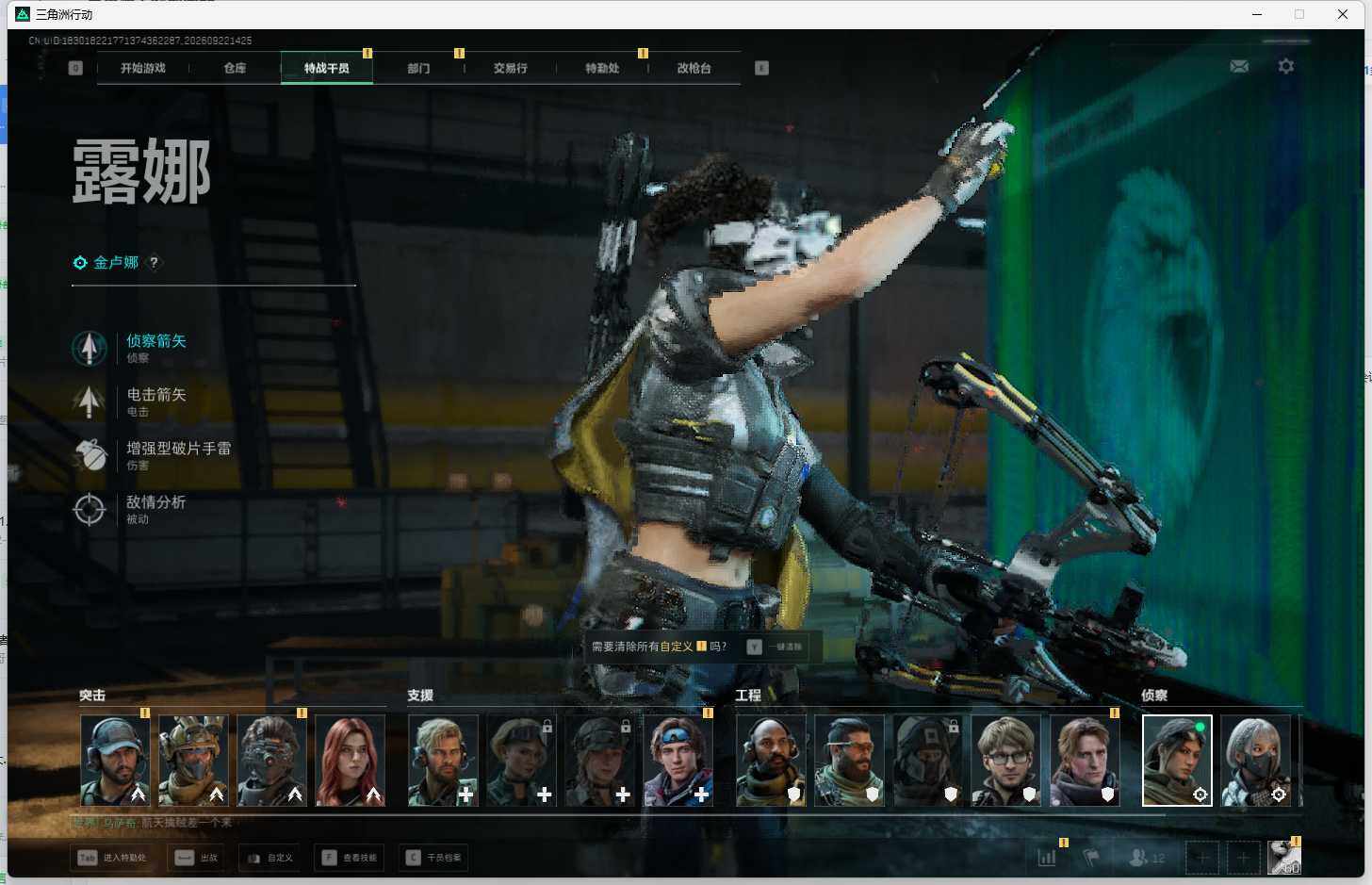Image resolution: width=1372 pixels, height=885 pixels.
Task: Click the 侦察 recon category label
Action: tap(1154, 696)
